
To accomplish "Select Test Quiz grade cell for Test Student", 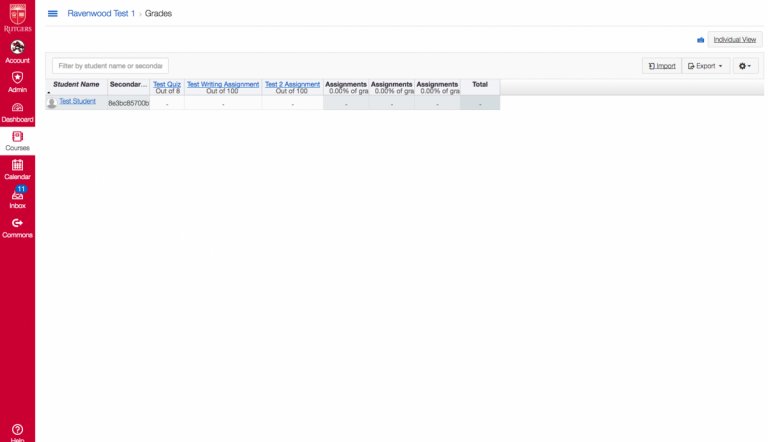I will [167, 103].
